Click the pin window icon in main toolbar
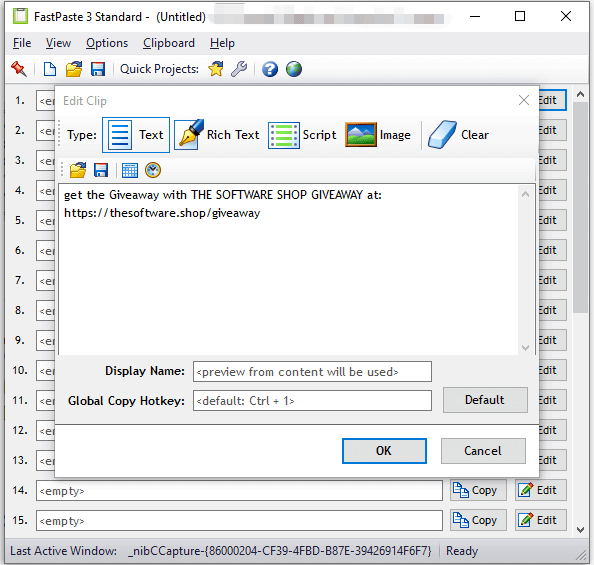This screenshot has width=594, height=565. (19, 69)
